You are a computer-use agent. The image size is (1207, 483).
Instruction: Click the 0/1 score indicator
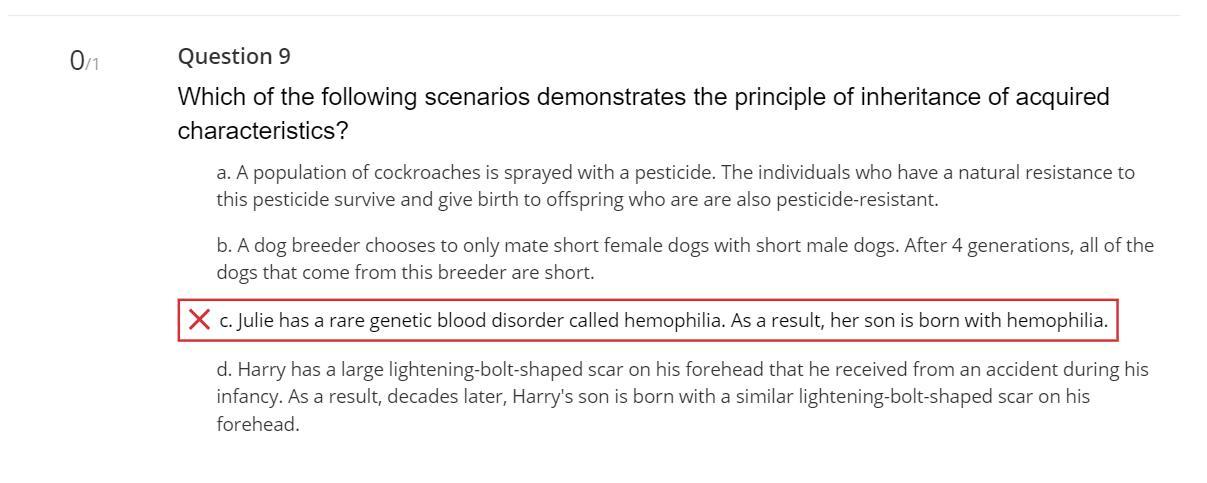click(x=84, y=62)
